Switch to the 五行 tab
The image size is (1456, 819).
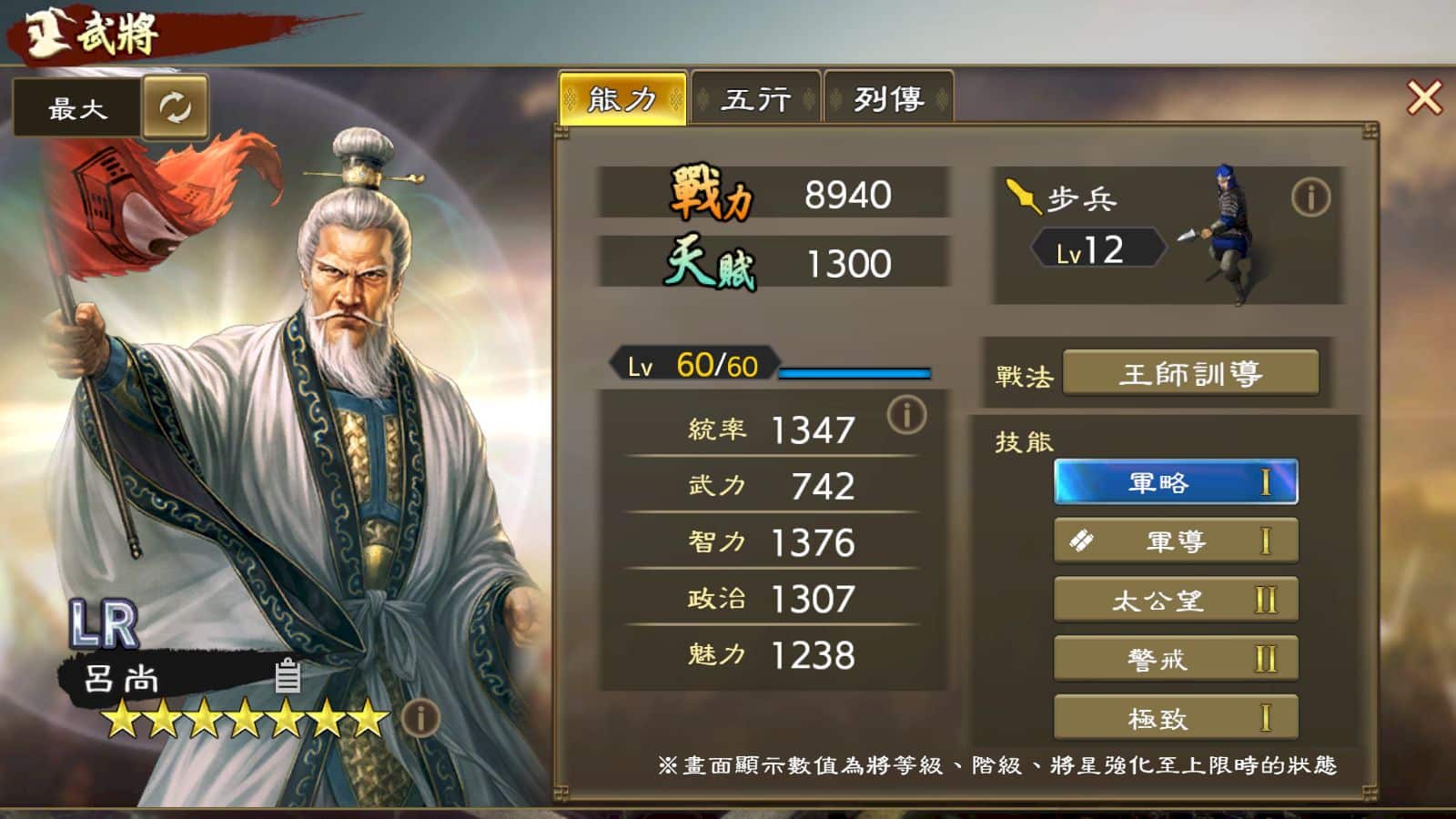(756, 97)
